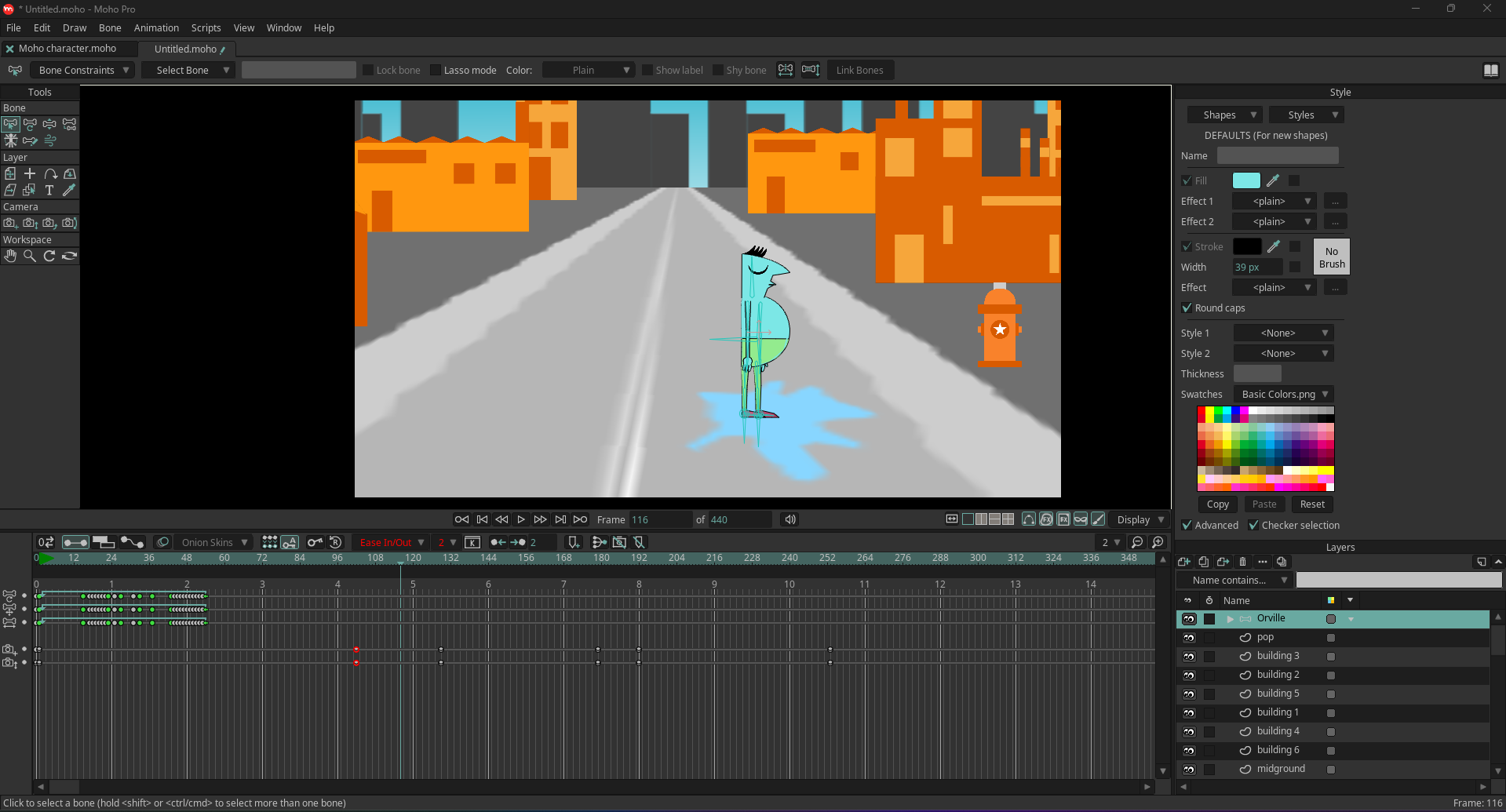Screen dimensions: 1506x812
Task: Open the Scripts menu
Action: point(206,27)
